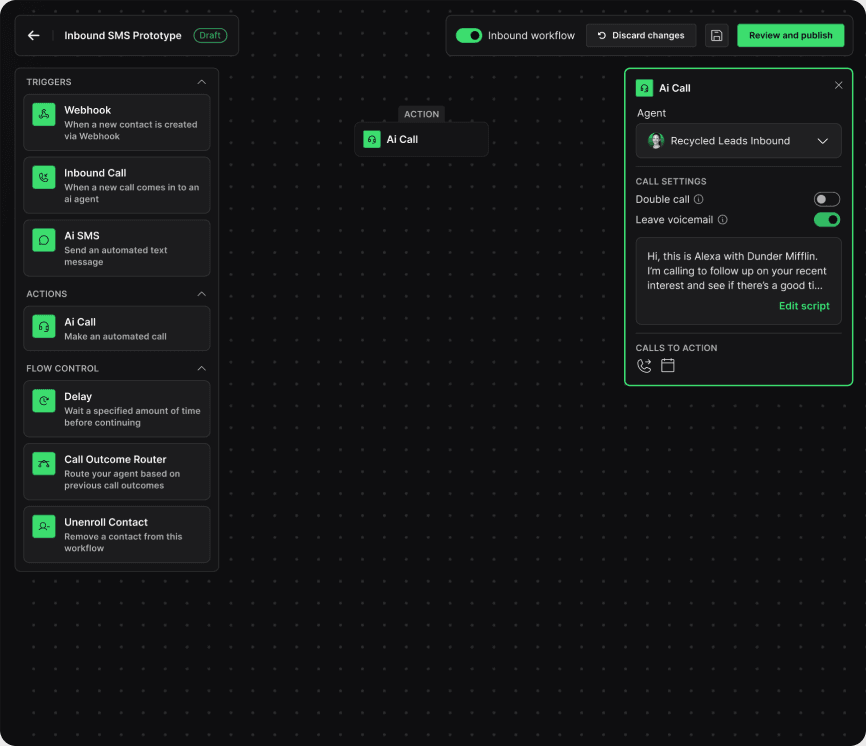Click the save disk icon
The width and height of the screenshot is (866, 746).
[x=716, y=35]
